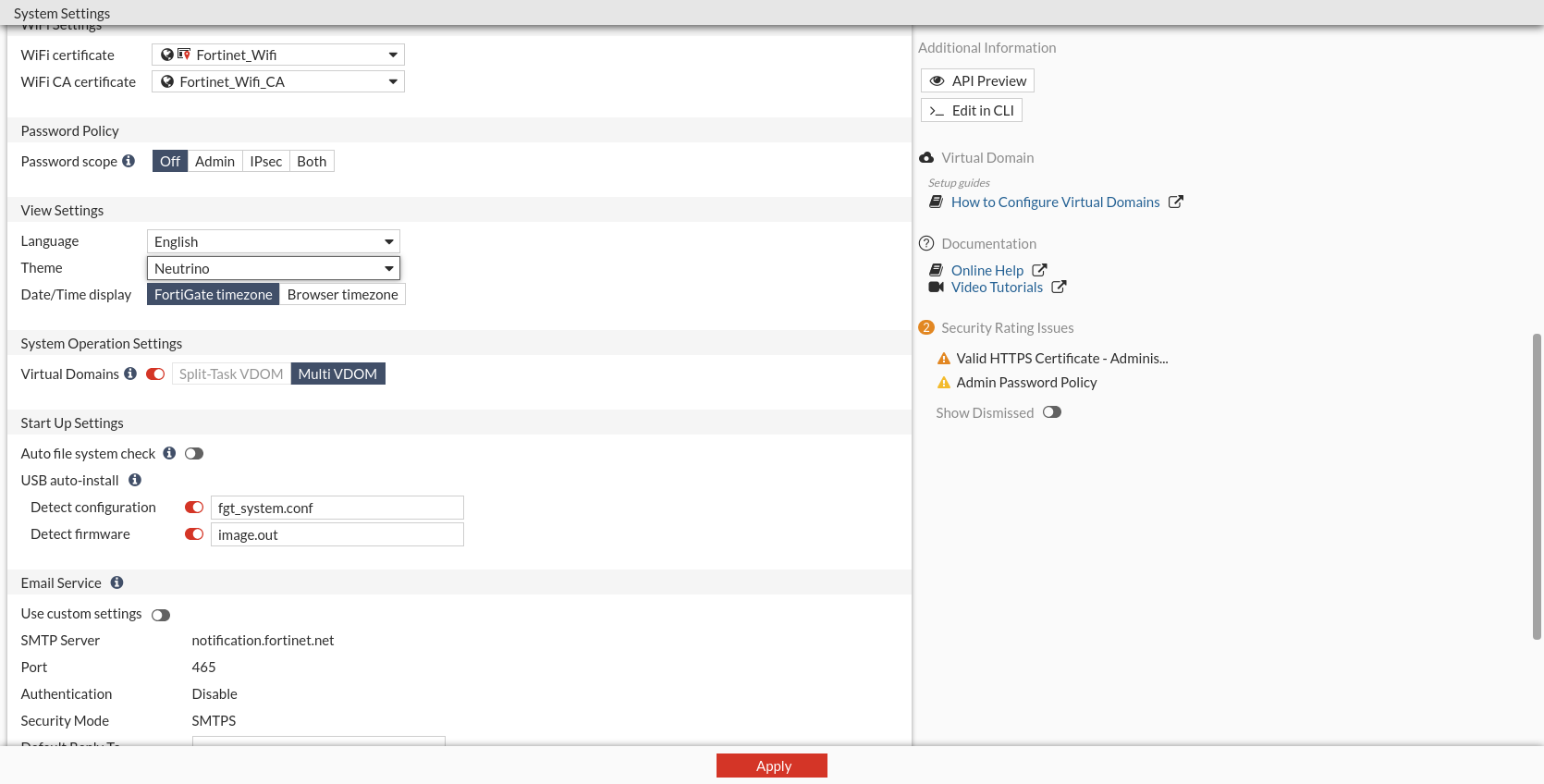Click the Valid HTTPS Certificate warning icon
The image size is (1544, 784).
944,359
